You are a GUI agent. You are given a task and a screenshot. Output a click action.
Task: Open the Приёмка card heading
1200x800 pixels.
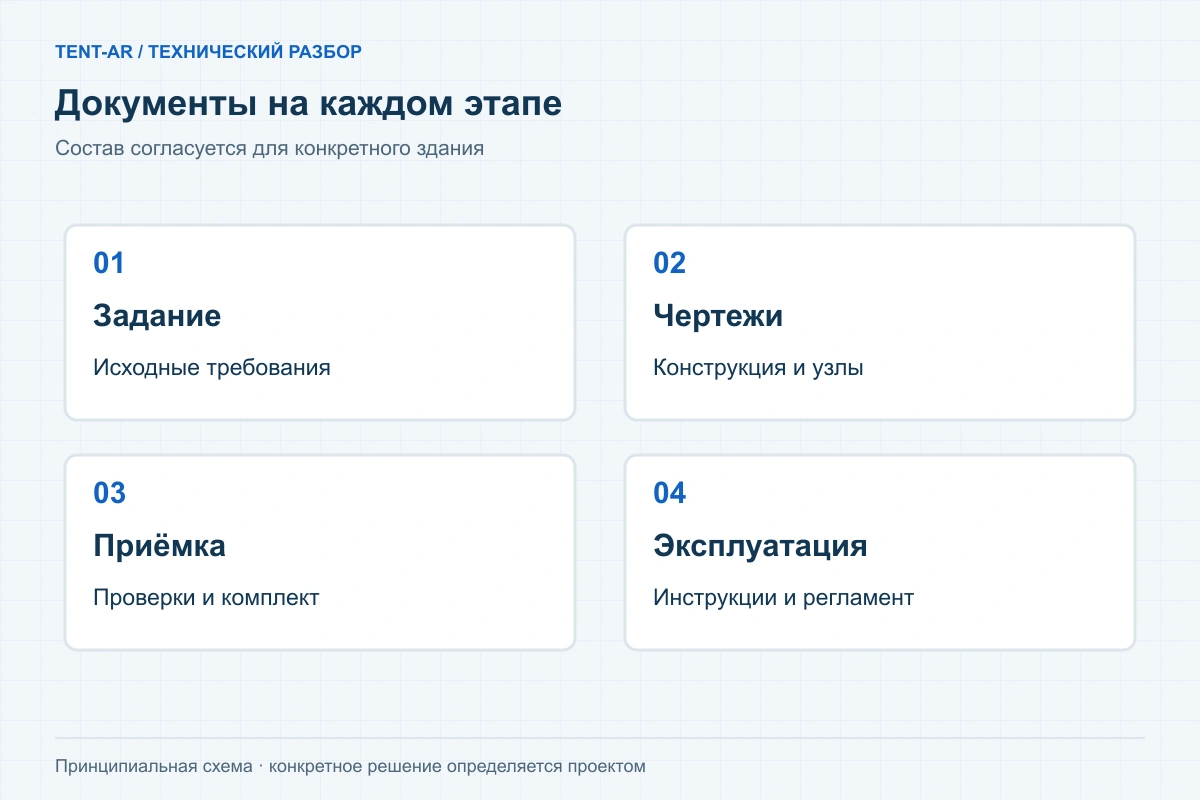[x=159, y=546]
